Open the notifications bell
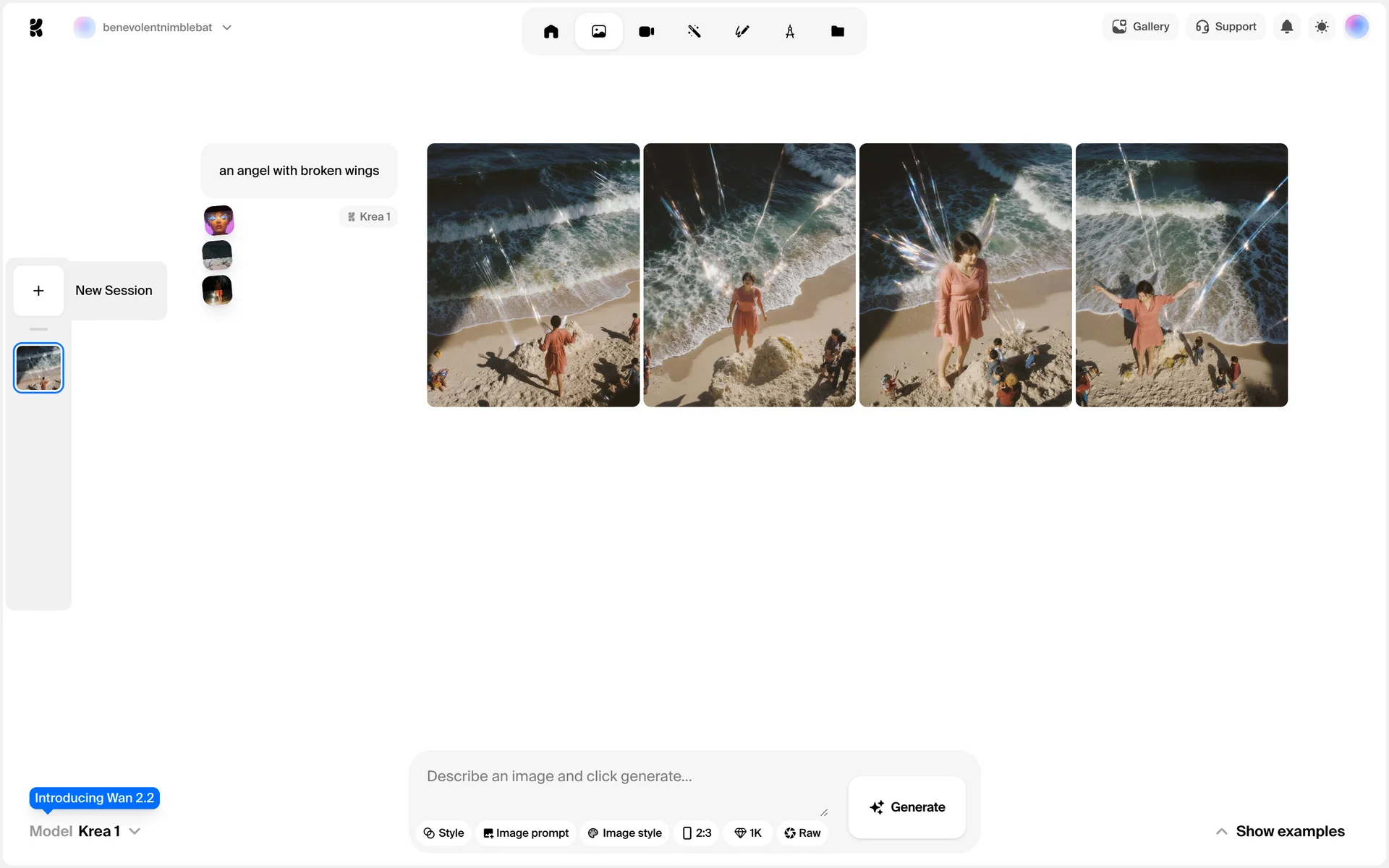 coord(1286,27)
